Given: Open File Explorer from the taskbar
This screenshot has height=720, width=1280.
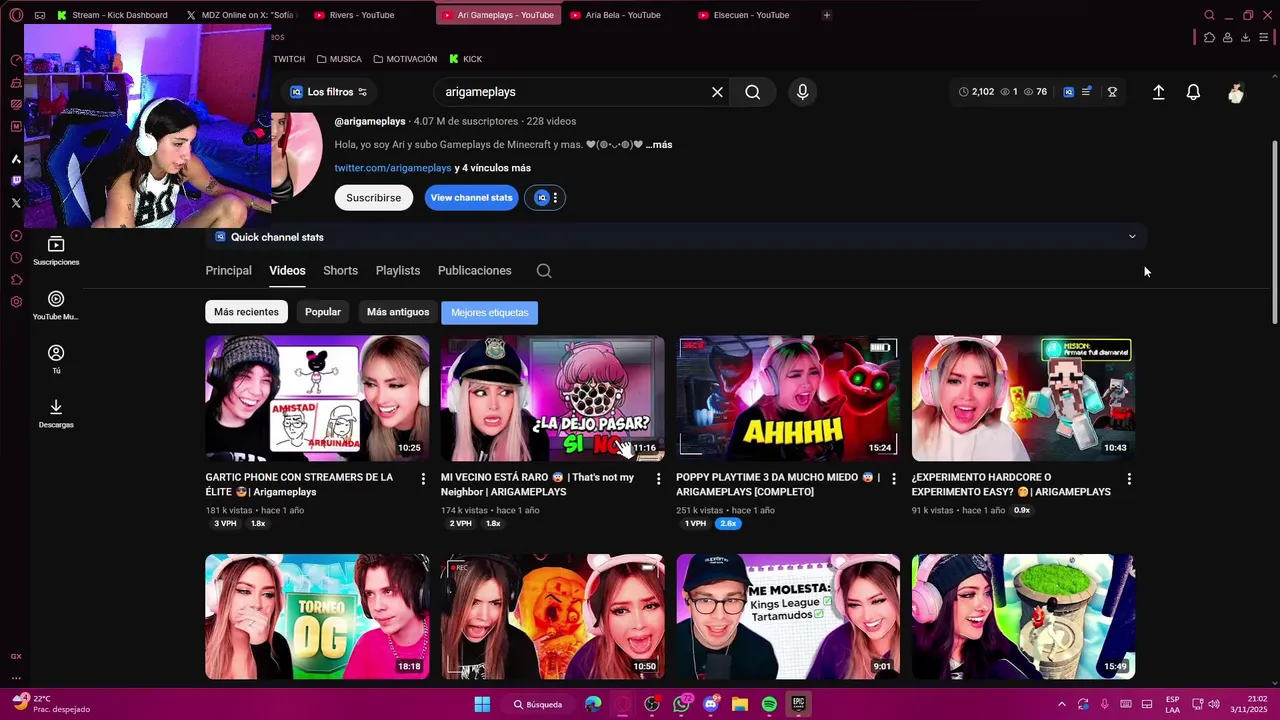Looking at the screenshot, I should (740, 704).
